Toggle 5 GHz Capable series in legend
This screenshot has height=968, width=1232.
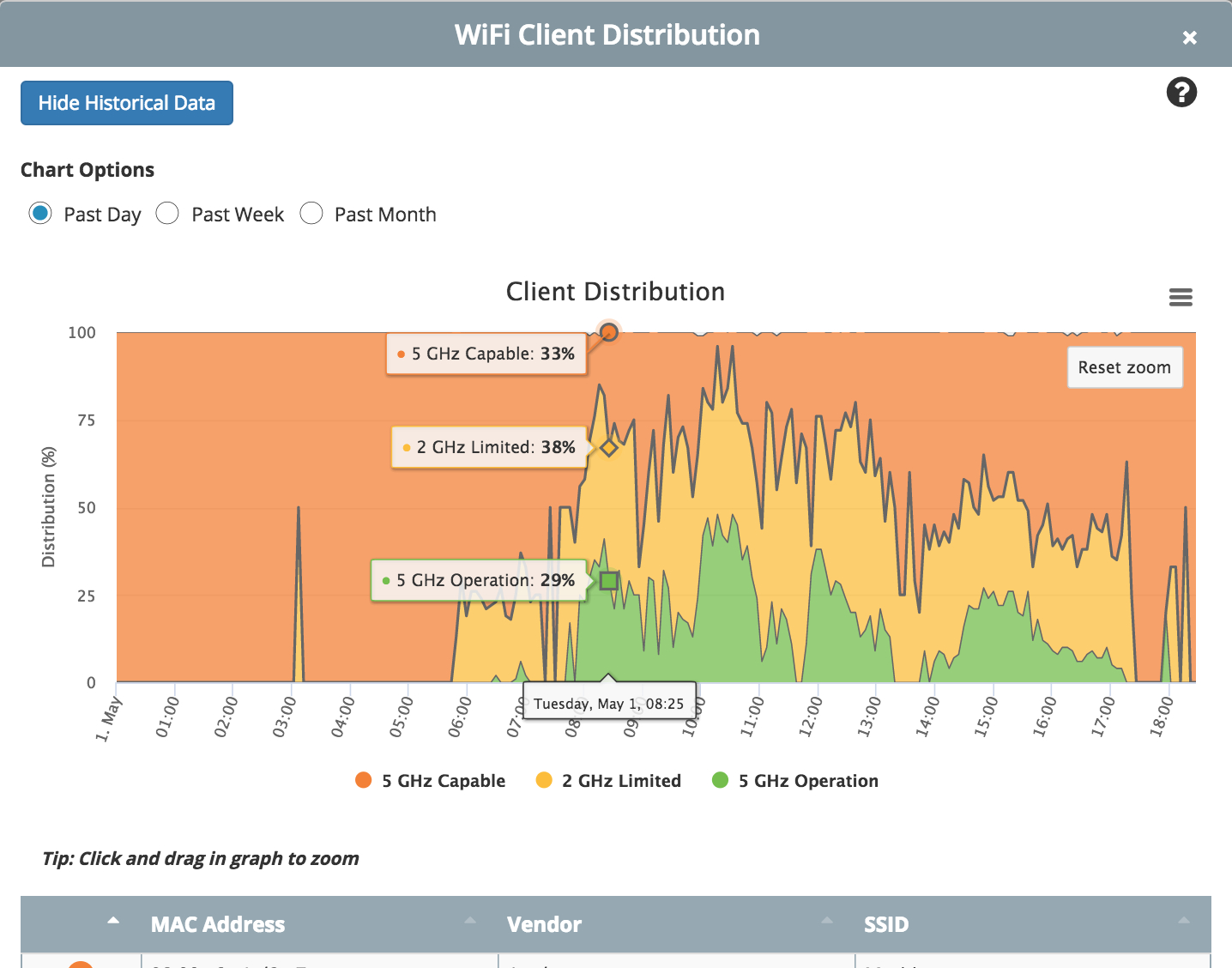[x=443, y=781]
